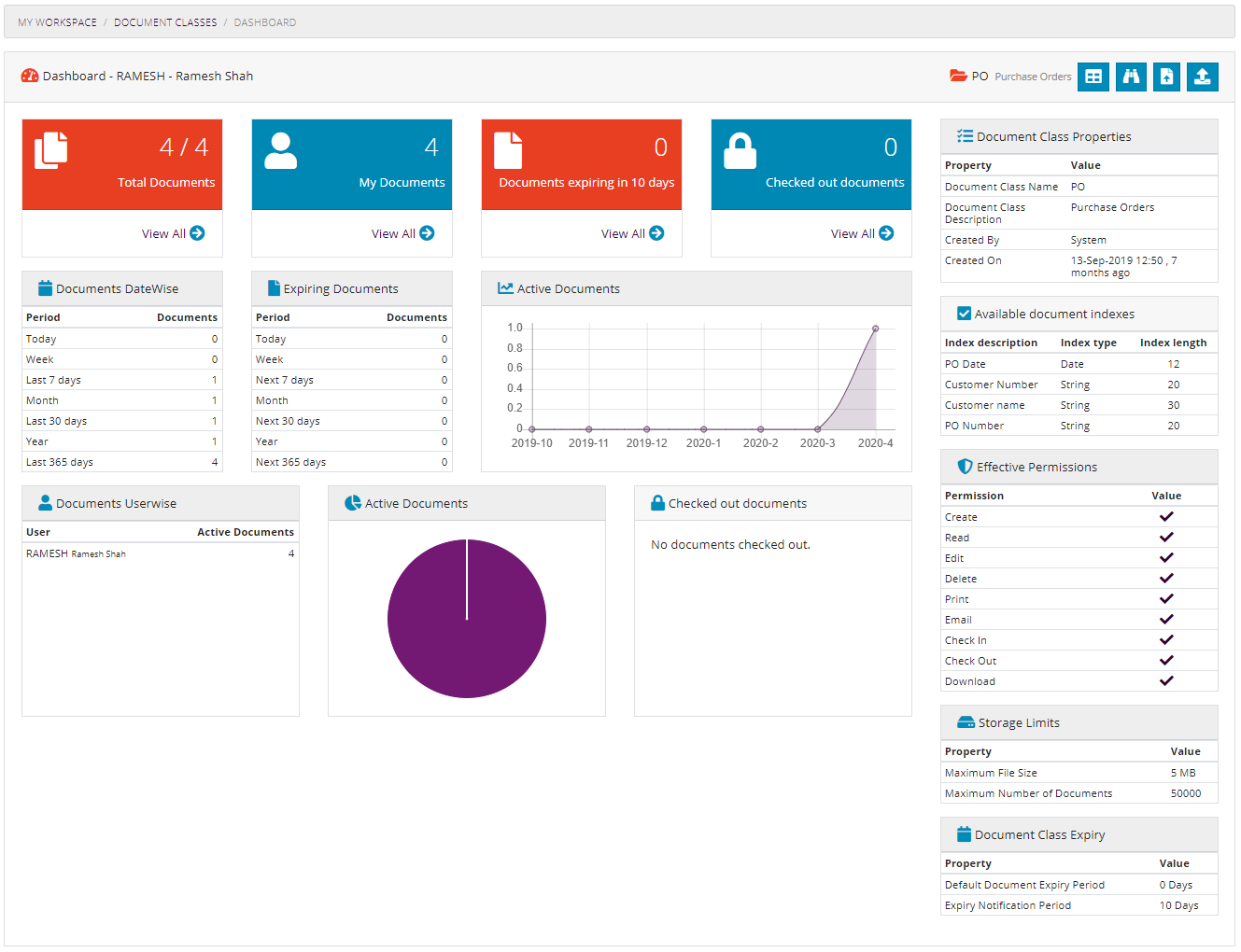Click the dashboard speedometer icon
The height and width of the screenshot is (952, 1241).
(x=31, y=76)
